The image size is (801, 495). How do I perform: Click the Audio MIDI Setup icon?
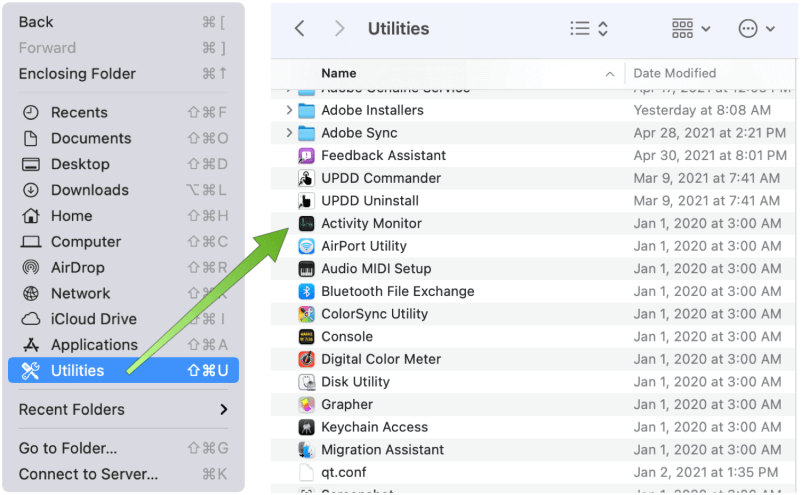(307, 269)
